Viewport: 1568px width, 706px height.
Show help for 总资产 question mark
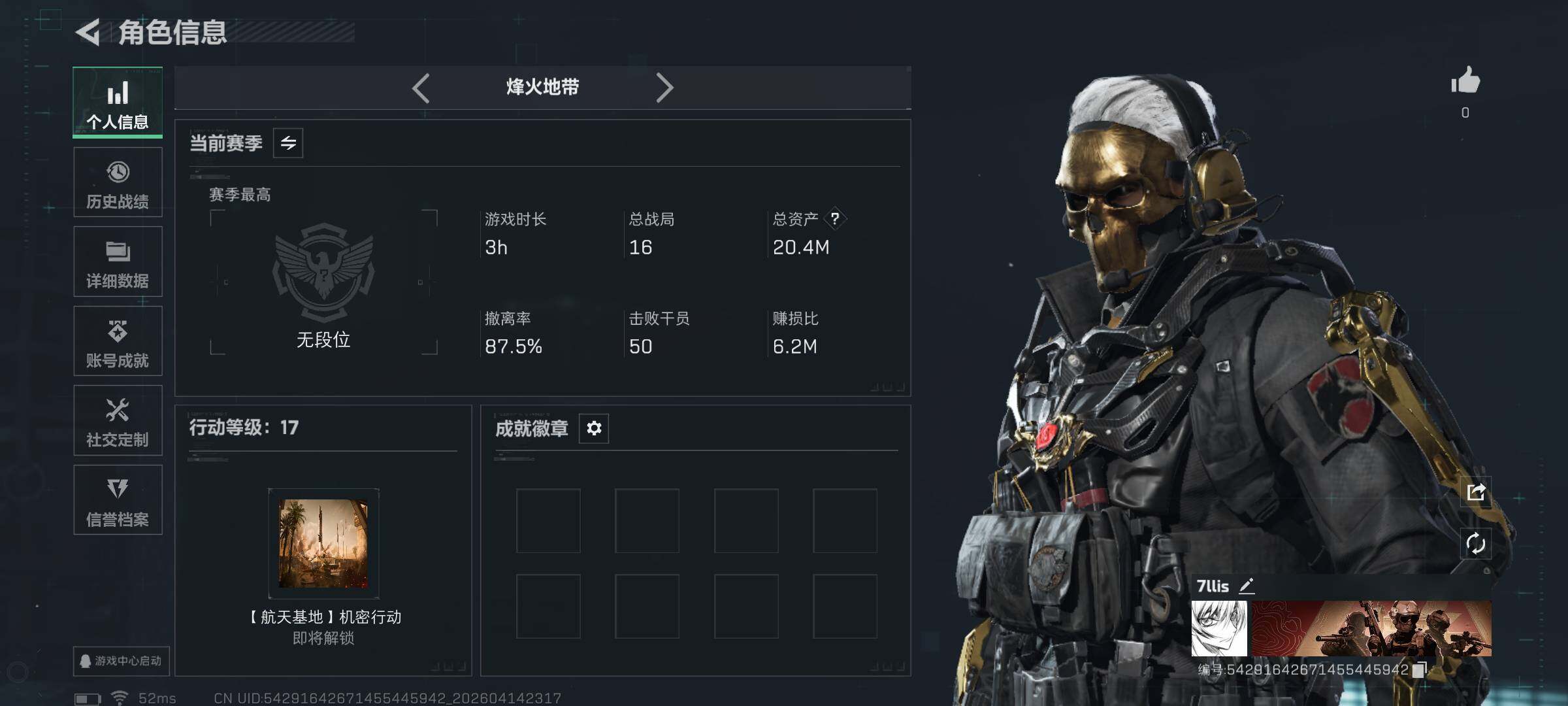click(835, 218)
